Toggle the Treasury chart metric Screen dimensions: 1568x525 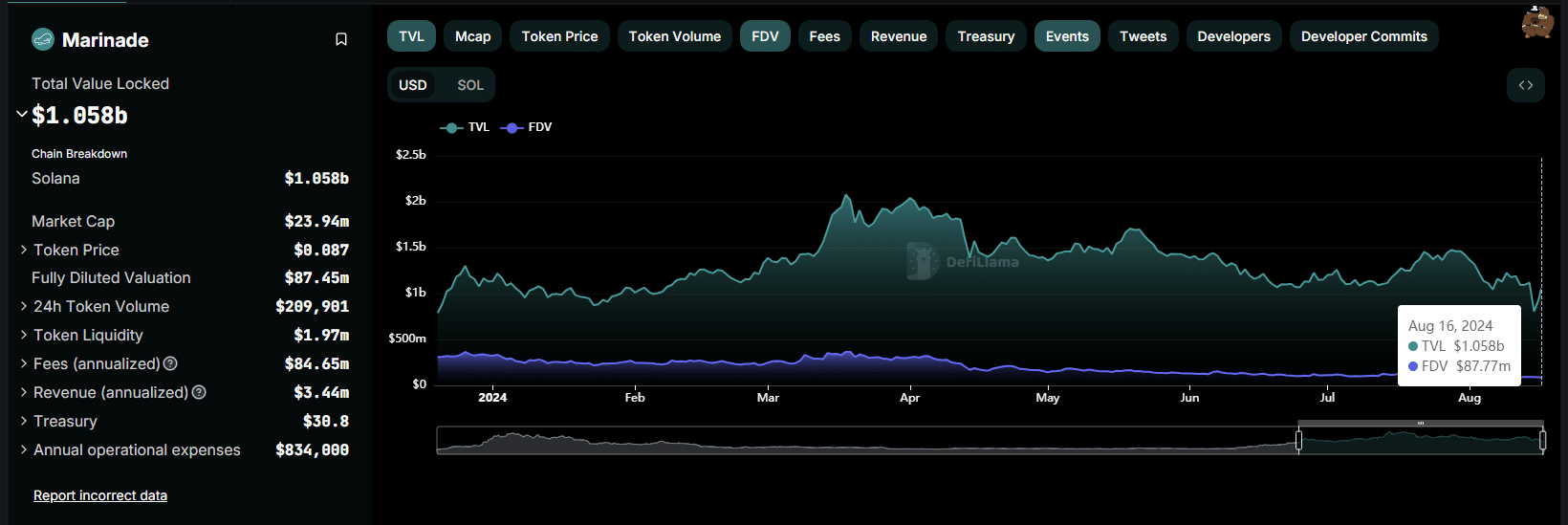point(987,36)
